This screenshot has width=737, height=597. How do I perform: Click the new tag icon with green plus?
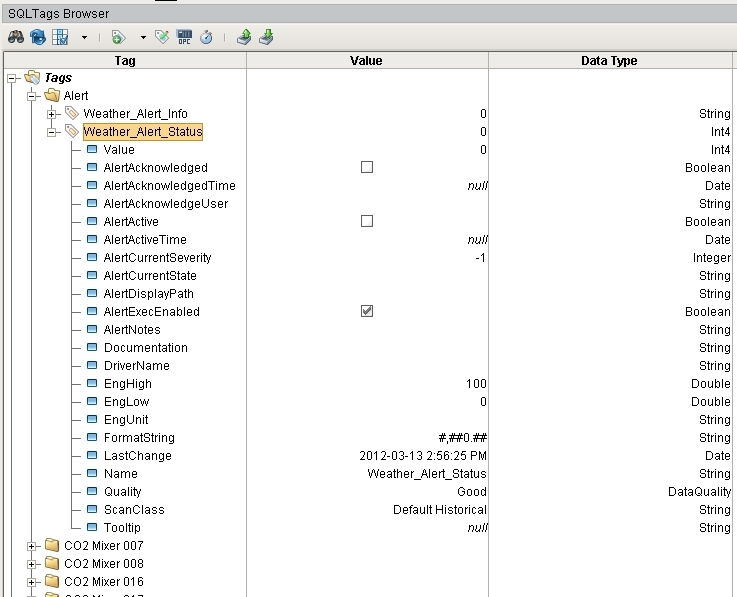coord(118,37)
